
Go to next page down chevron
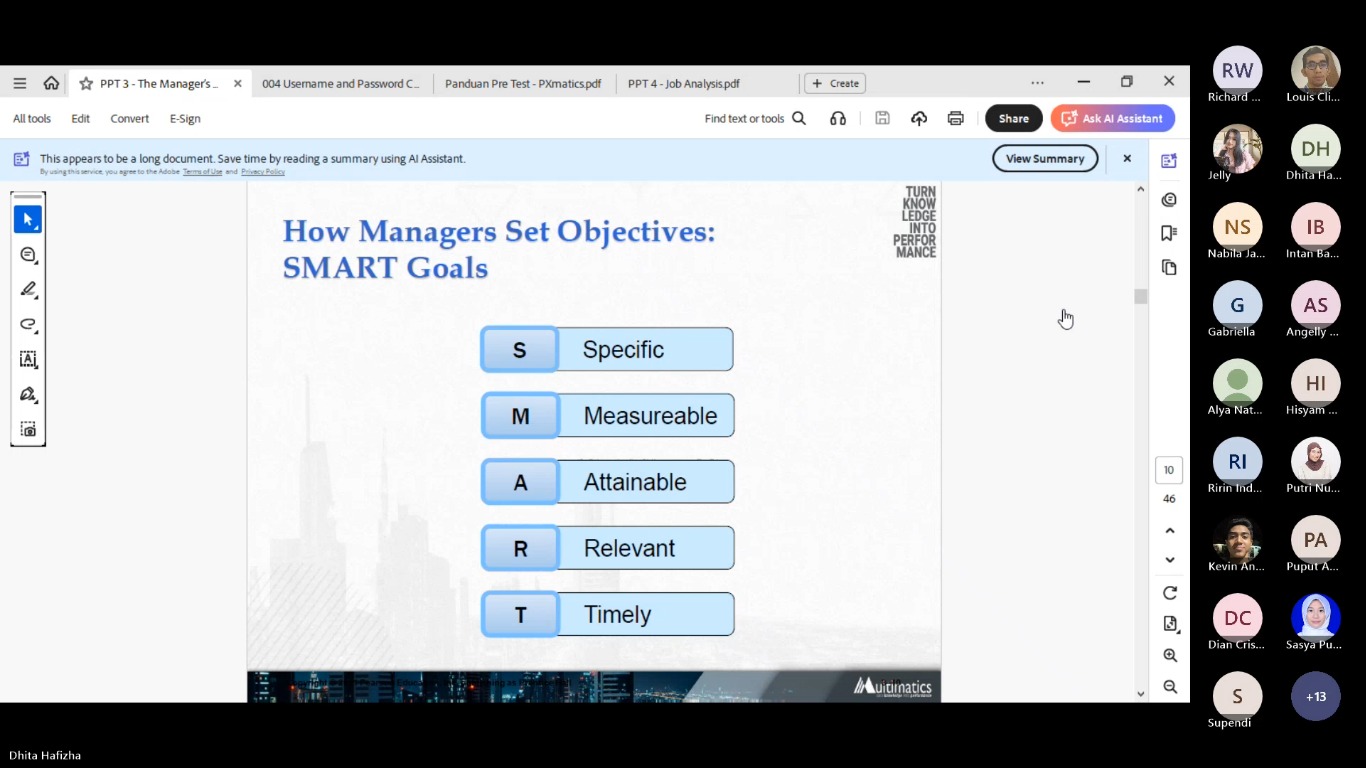(x=1170, y=560)
